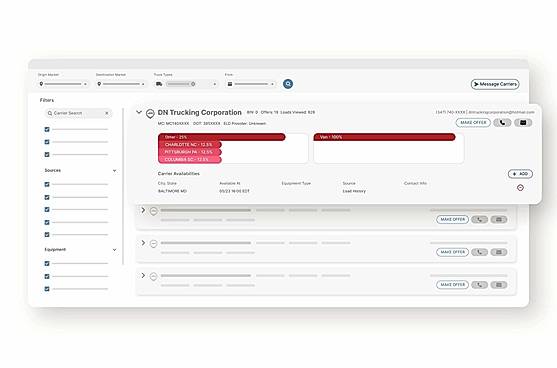Click the truck status icon beside DN Trucking
The image size is (557, 368).
(x=150, y=114)
